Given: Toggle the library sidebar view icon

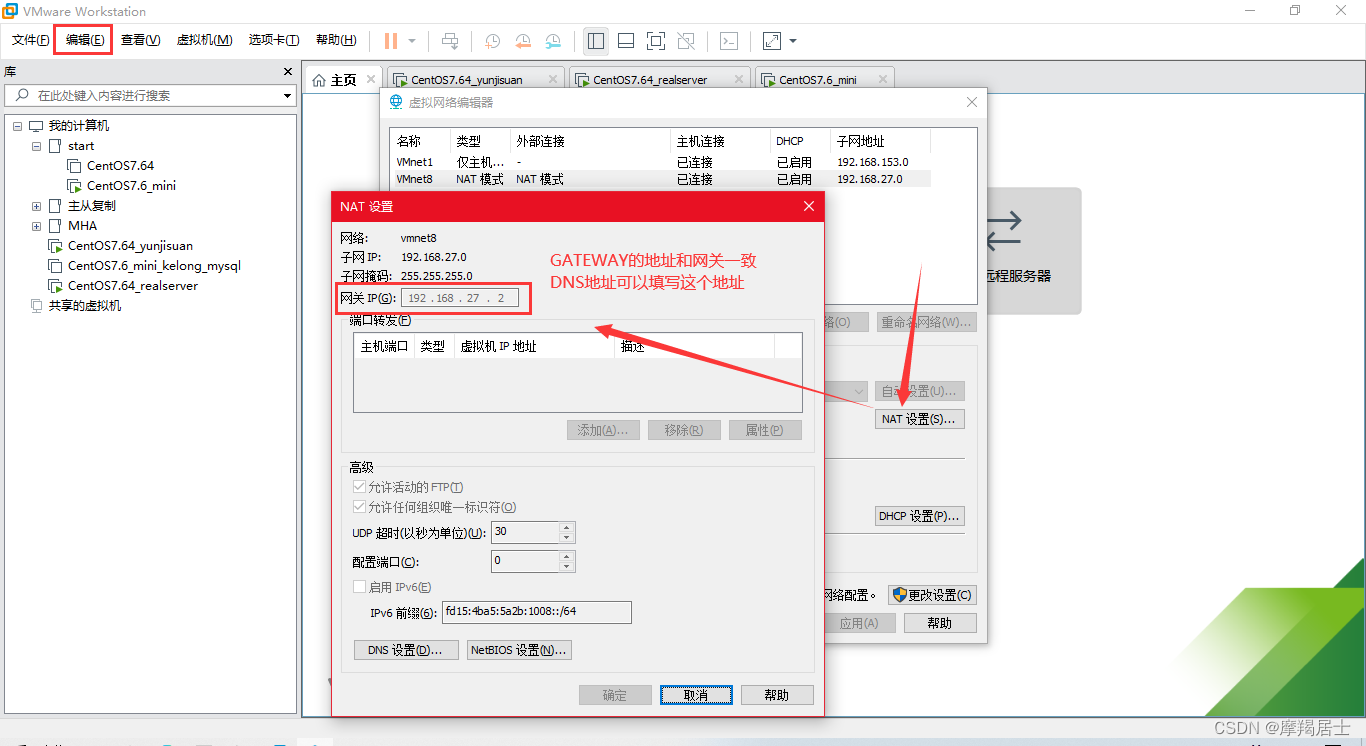Looking at the screenshot, I should click(596, 41).
